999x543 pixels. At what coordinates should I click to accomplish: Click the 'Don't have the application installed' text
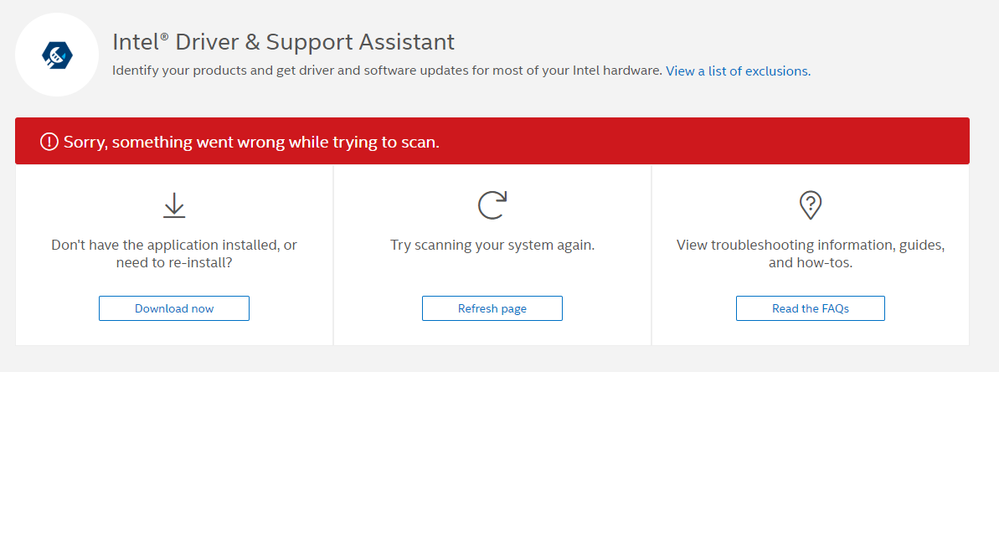click(x=174, y=254)
